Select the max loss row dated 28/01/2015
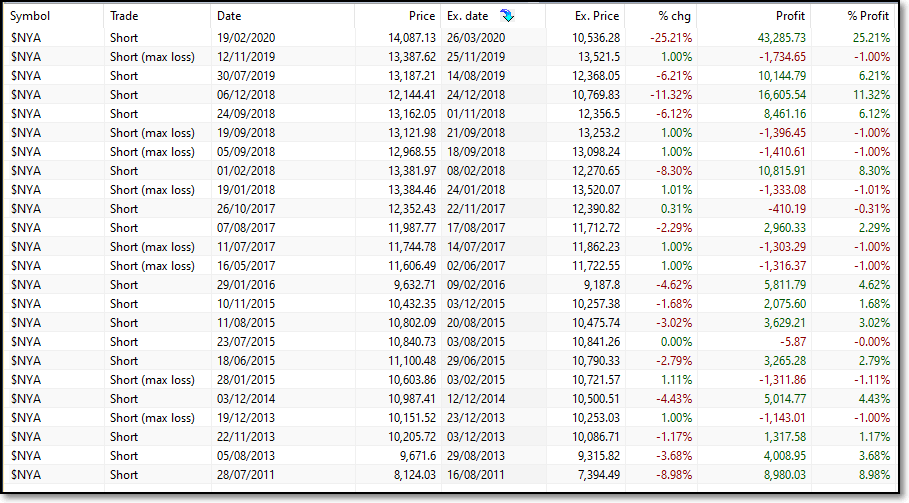 coord(450,380)
